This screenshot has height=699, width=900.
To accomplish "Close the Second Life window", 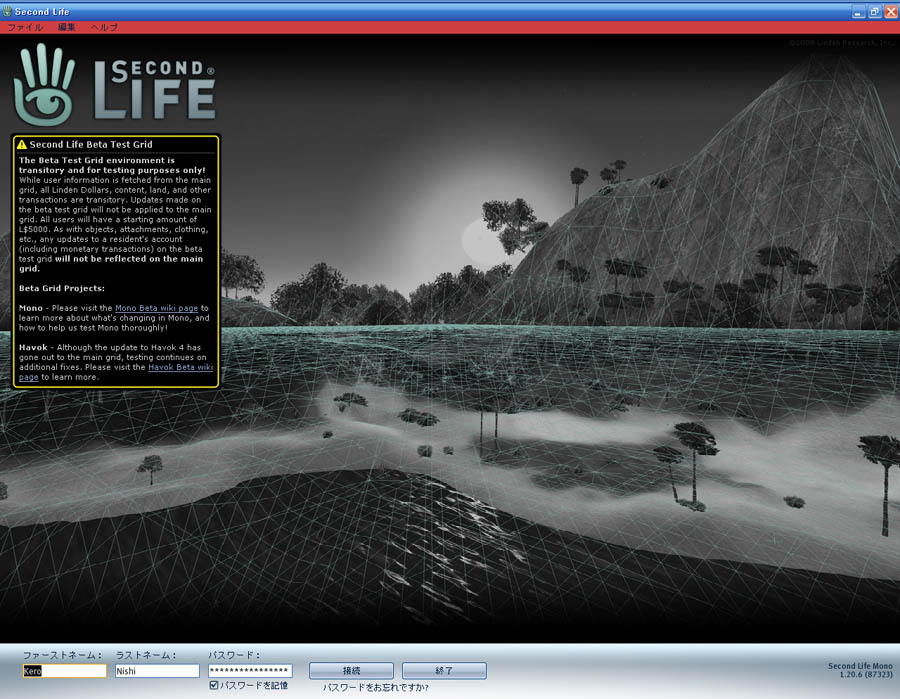I will tap(891, 11).
